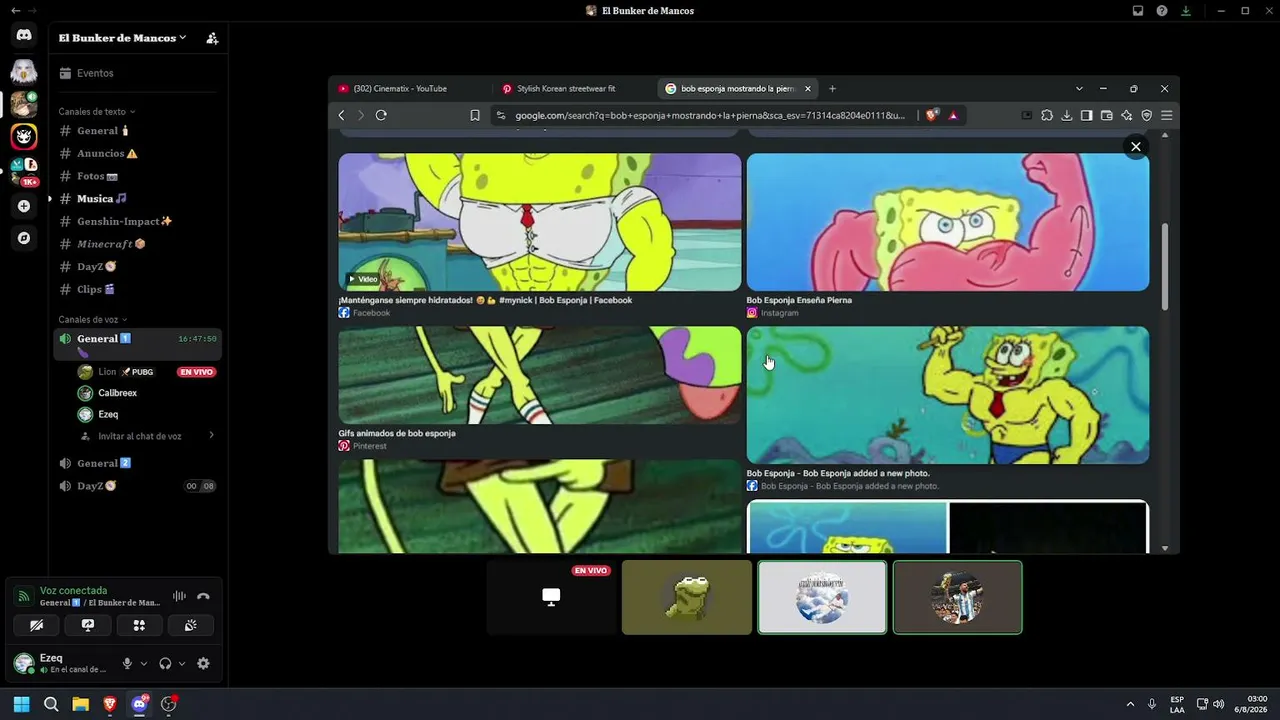The image size is (1280, 720).
Task: Open the browser hamburger menu
Action: point(1166,115)
